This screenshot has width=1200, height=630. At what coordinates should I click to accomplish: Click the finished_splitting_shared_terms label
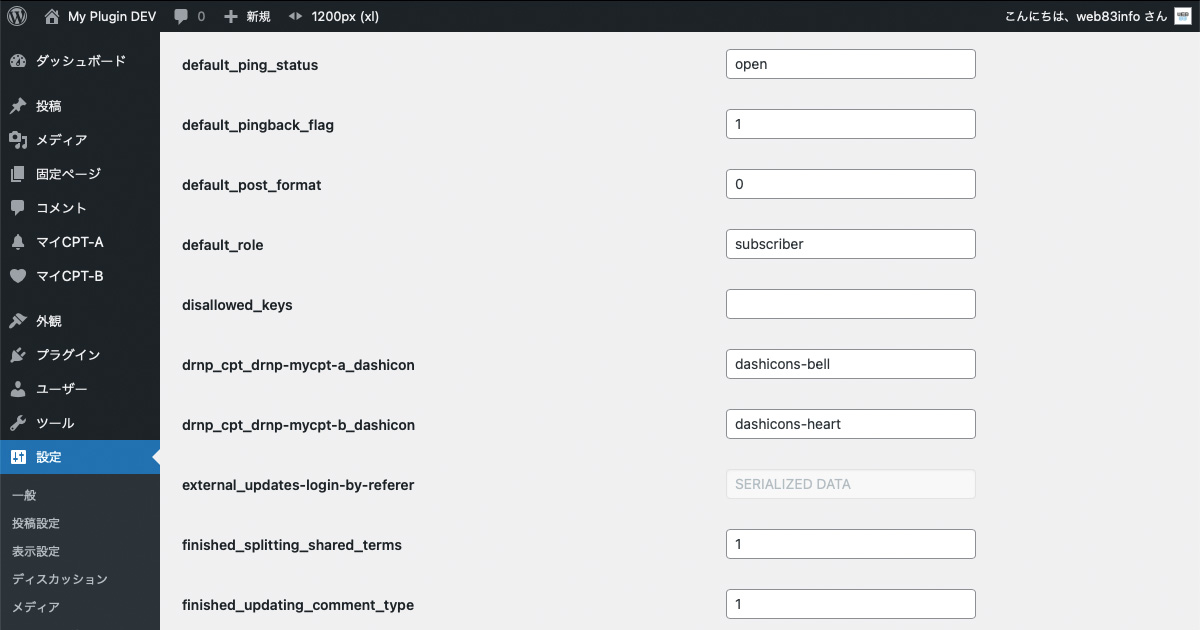point(292,545)
